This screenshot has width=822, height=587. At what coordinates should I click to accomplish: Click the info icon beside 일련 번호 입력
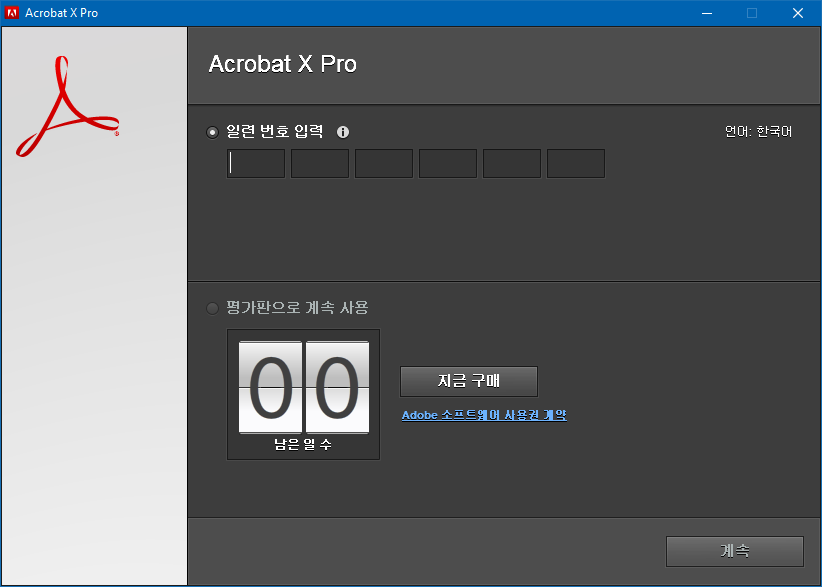coord(343,132)
